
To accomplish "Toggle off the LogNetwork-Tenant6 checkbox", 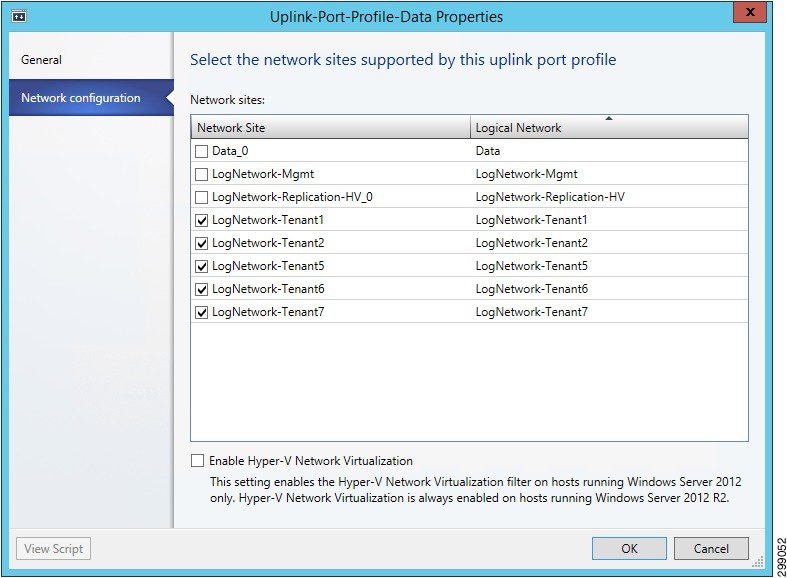I will (201, 290).
